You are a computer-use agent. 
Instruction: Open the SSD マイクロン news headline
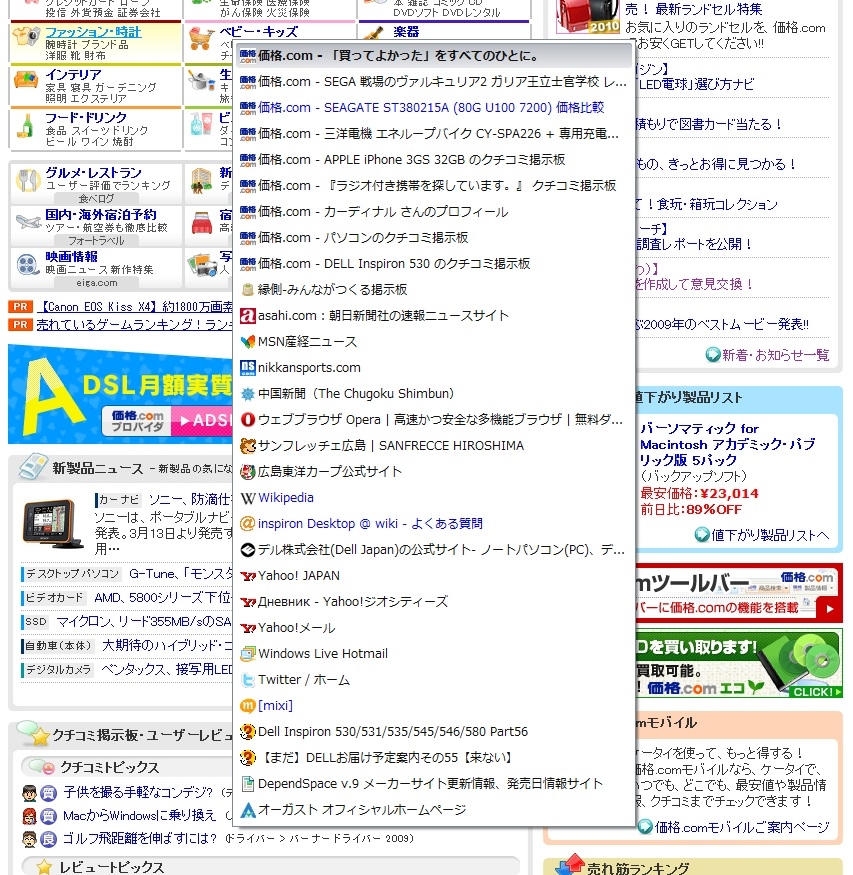tap(143, 622)
